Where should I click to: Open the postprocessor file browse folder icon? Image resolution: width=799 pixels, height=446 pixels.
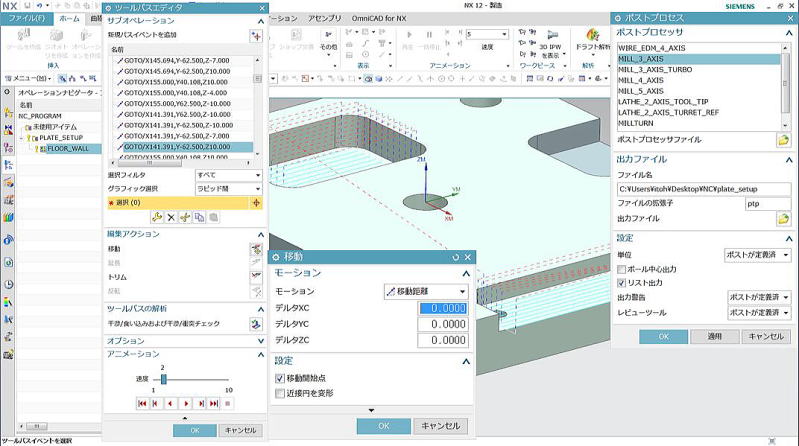[x=783, y=140]
